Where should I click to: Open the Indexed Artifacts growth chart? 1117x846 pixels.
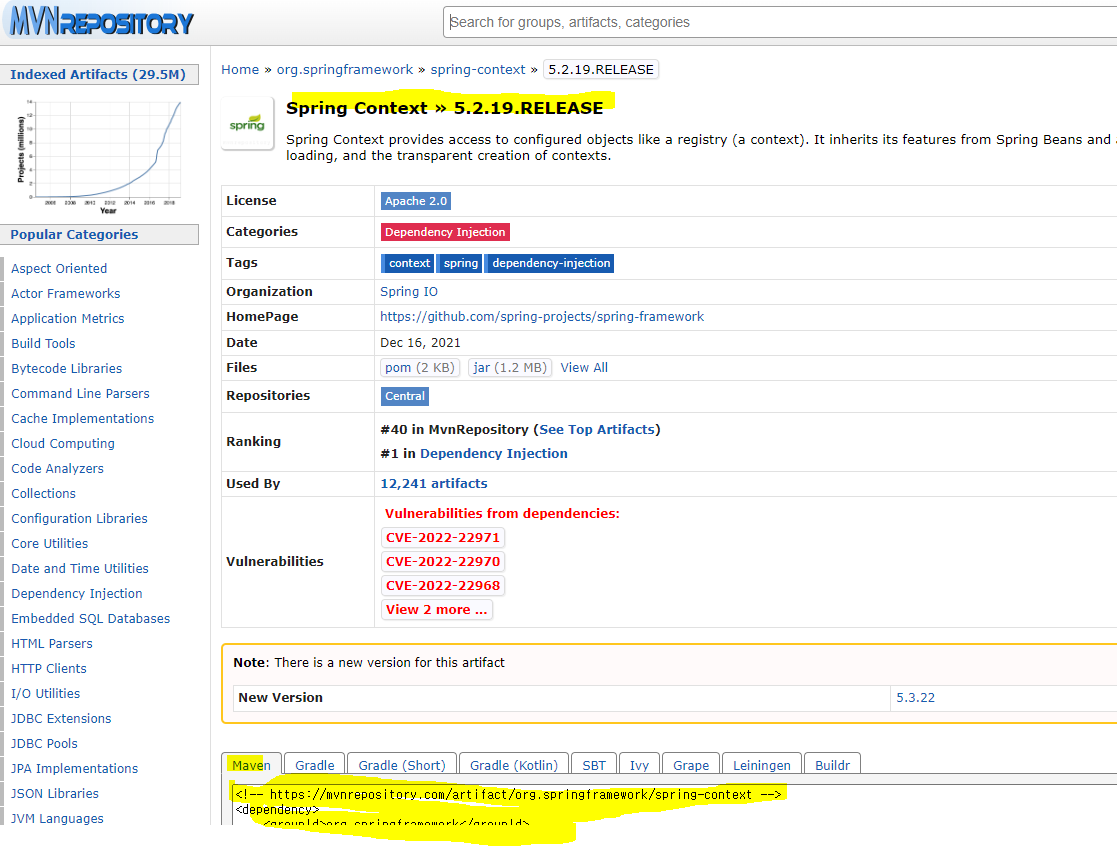click(99, 155)
